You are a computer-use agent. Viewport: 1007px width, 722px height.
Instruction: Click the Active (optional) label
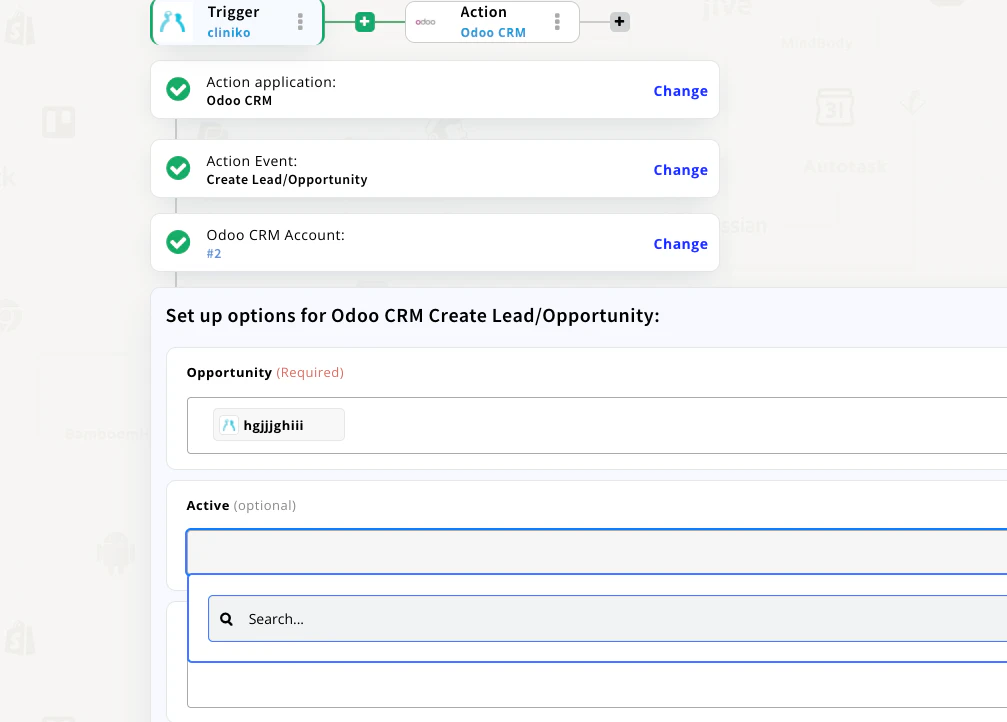pos(241,506)
